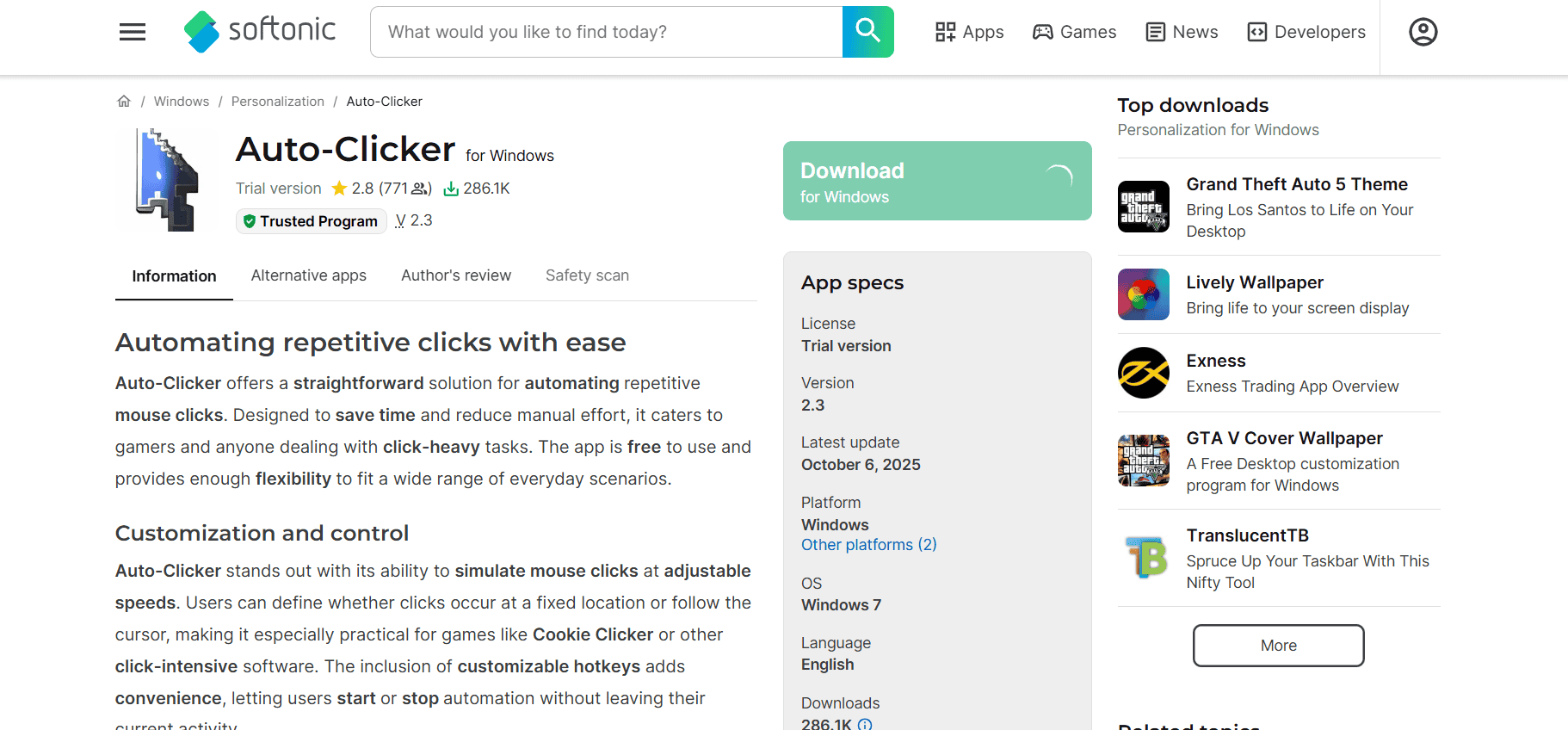The image size is (1568, 730).
Task: Select the Lively Wallpaper icon
Action: pos(1143,294)
